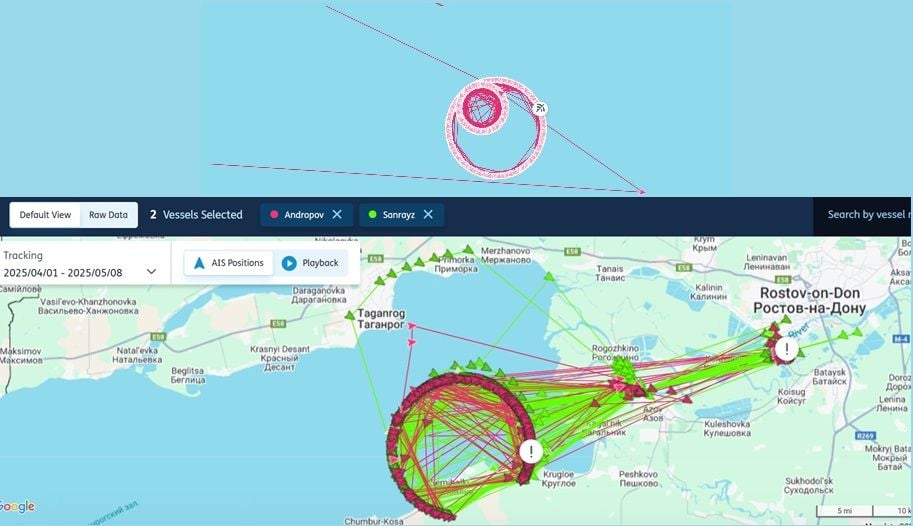Click the AIS Positions arrow icon

(199, 263)
